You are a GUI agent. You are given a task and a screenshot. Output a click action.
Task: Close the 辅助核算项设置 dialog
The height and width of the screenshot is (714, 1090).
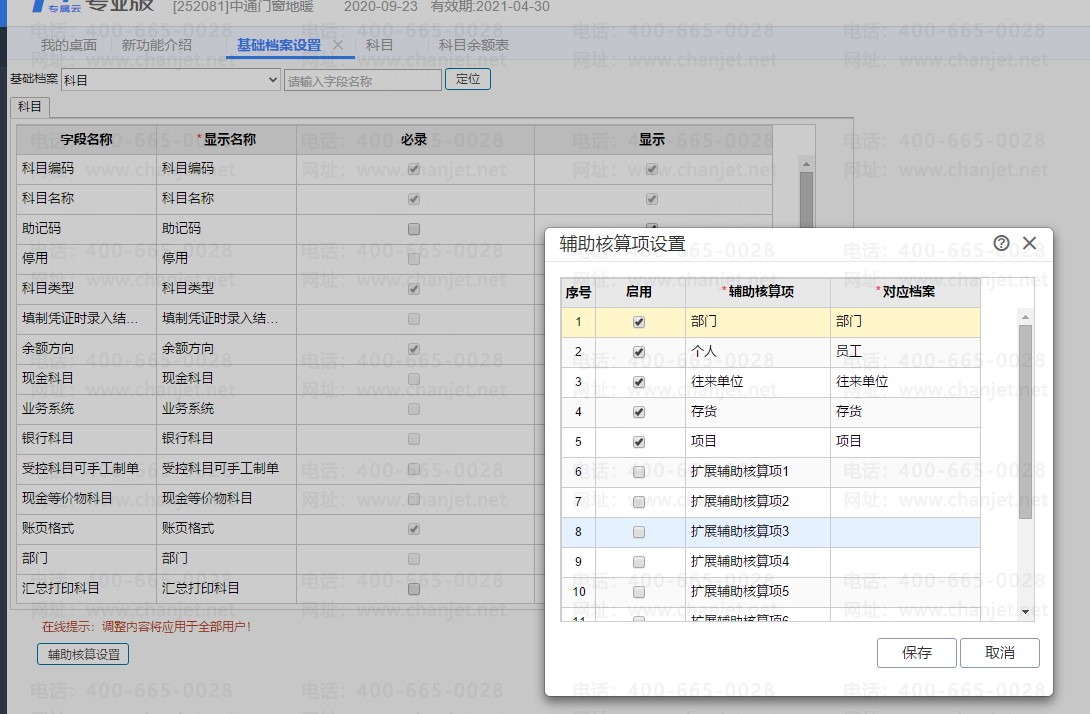[x=1029, y=243]
